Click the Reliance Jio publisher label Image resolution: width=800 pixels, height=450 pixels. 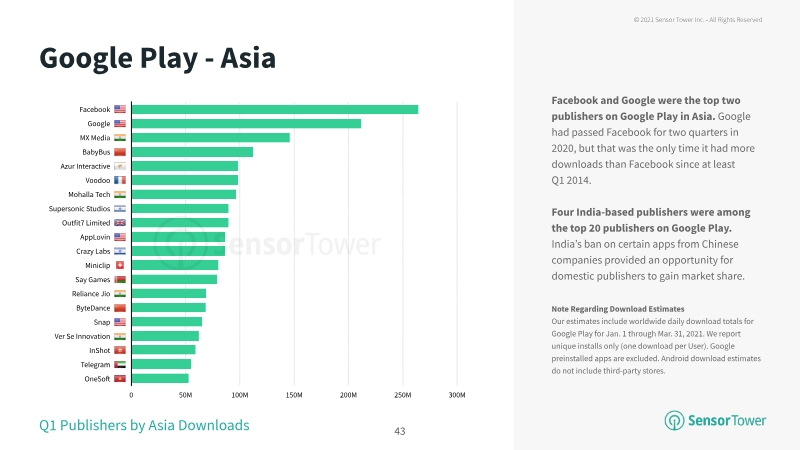click(91, 294)
